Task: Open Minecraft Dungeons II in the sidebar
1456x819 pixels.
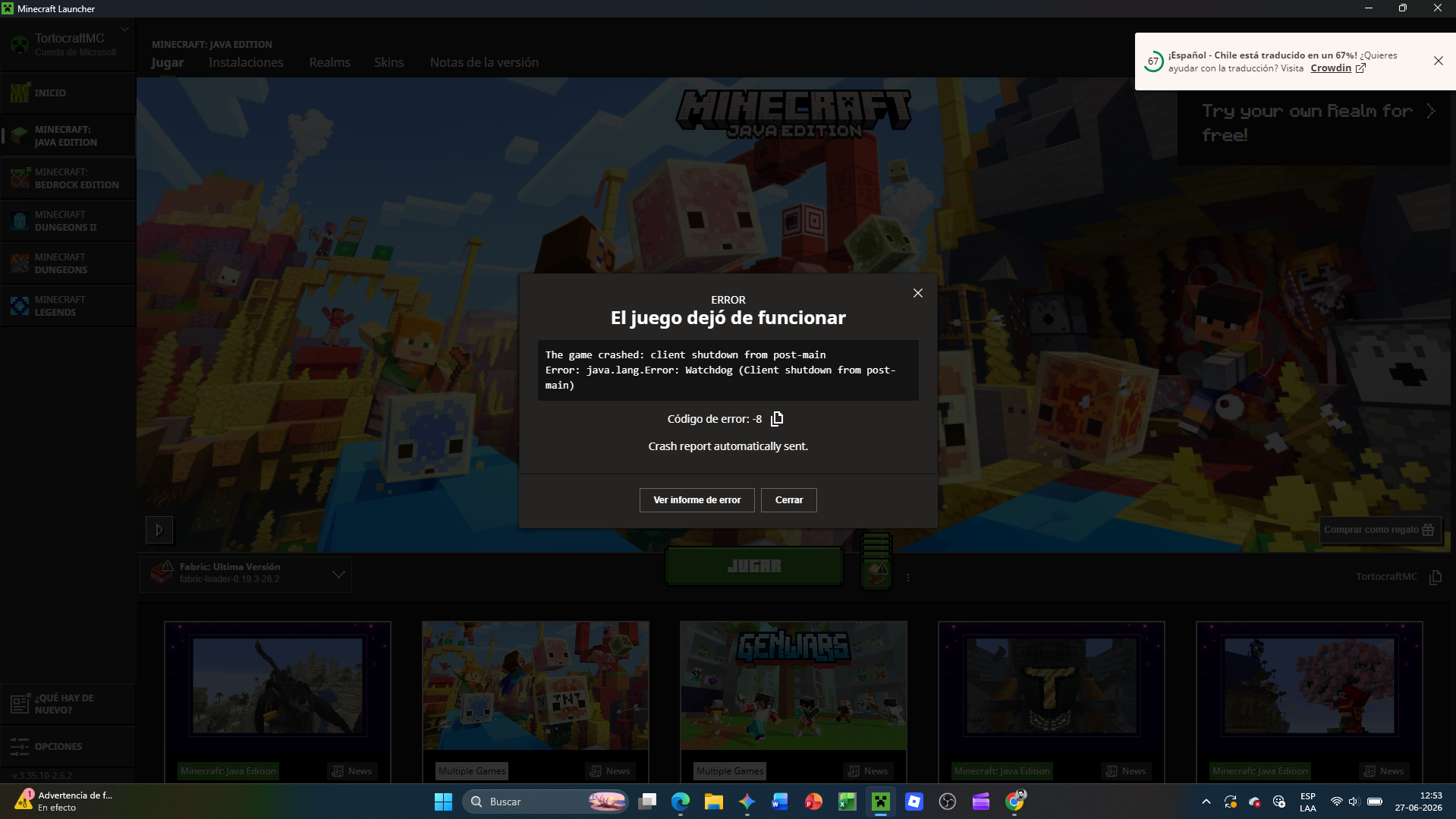Action: click(68, 221)
